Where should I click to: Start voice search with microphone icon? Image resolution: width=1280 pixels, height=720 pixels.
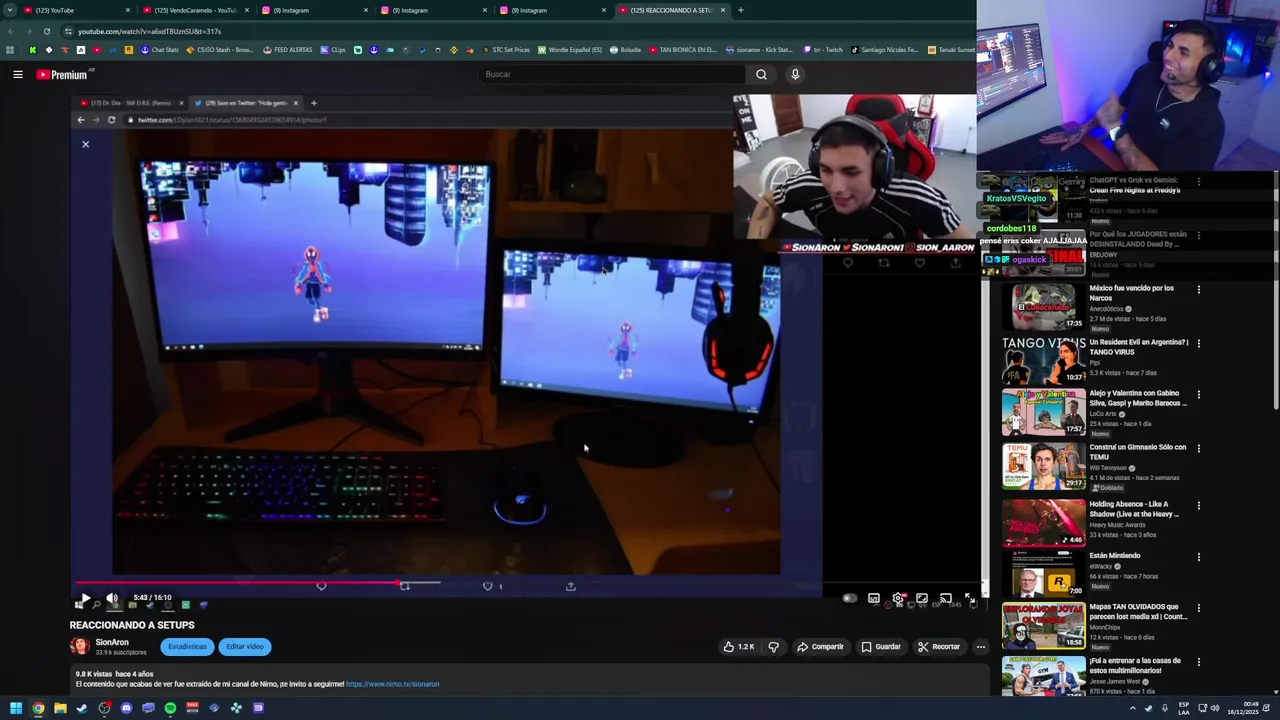point(795,74)
